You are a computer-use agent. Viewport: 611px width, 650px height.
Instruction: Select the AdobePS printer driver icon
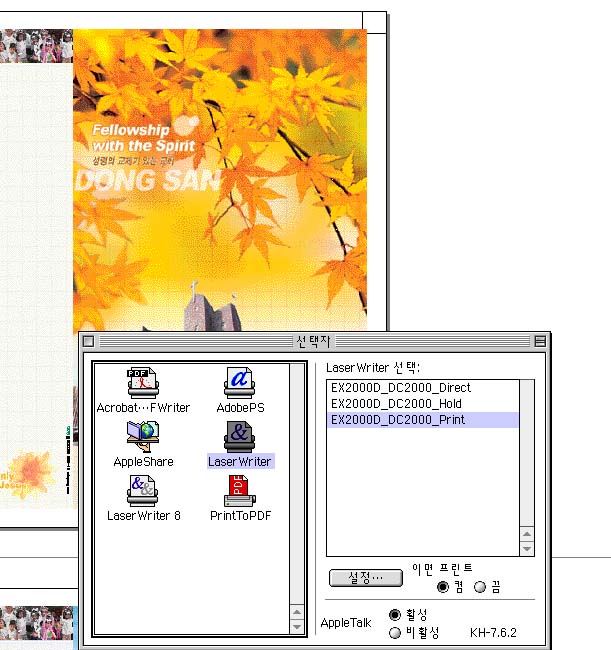(x=240, y=384)
